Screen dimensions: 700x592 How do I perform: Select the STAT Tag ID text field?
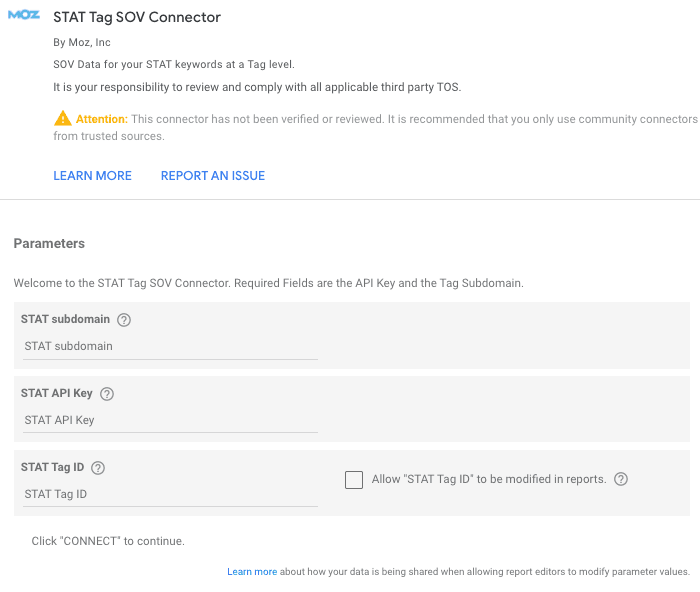point(169,494)
